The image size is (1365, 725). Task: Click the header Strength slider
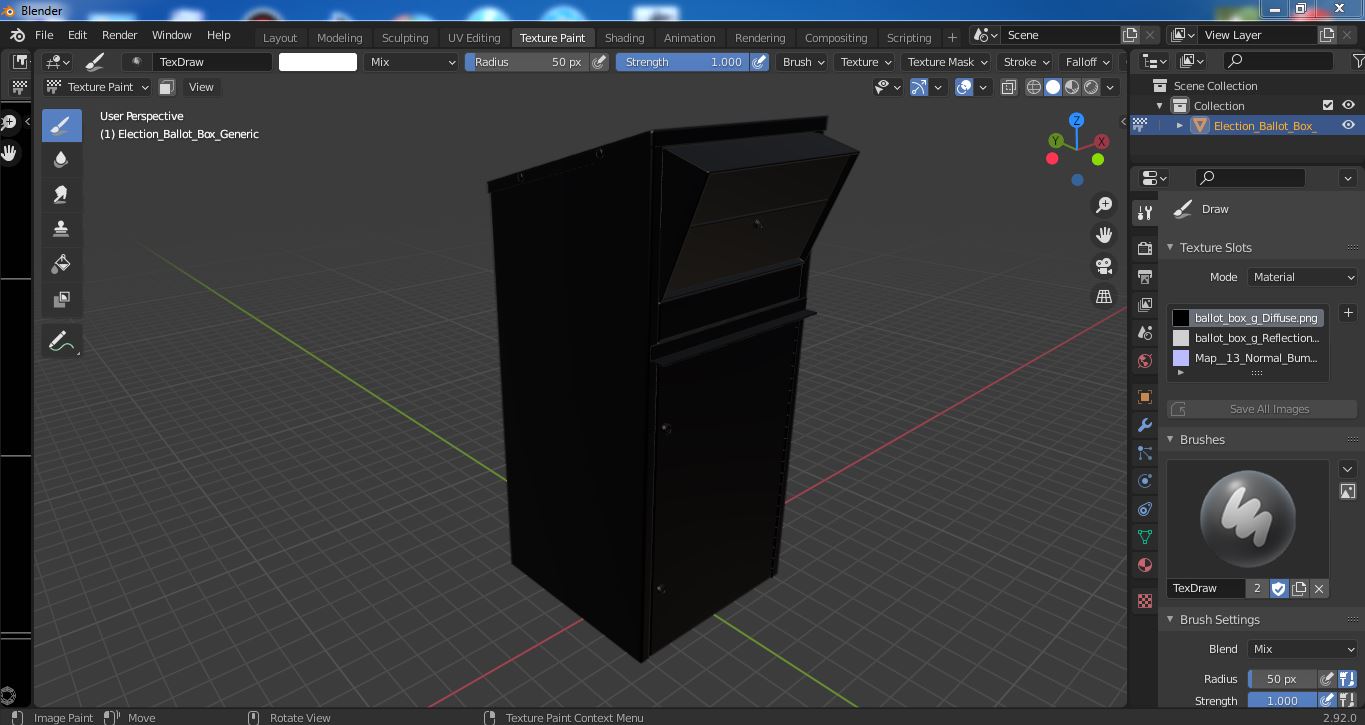682,62
